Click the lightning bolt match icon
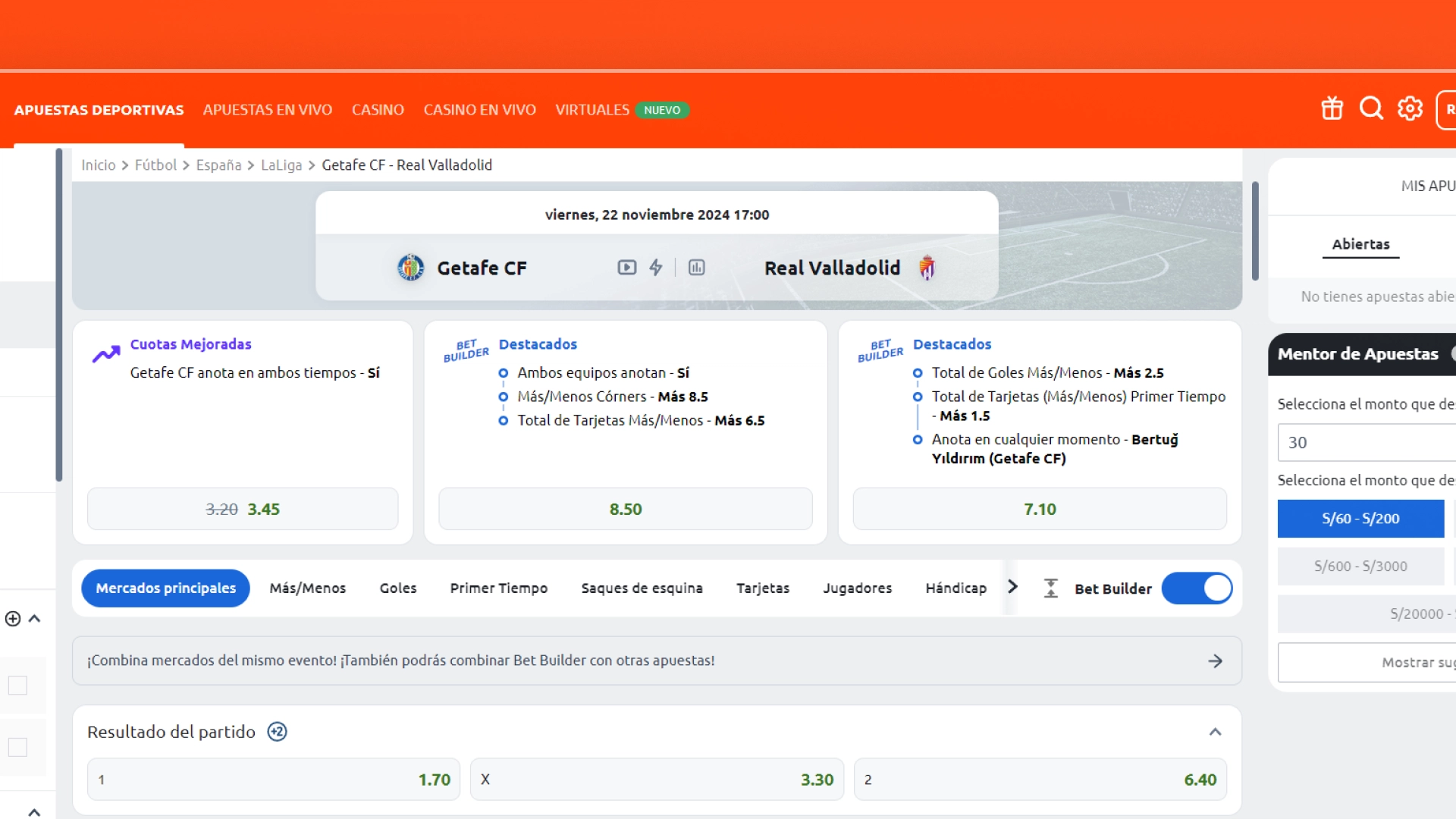1456x819 pixels. click(656, 268)
